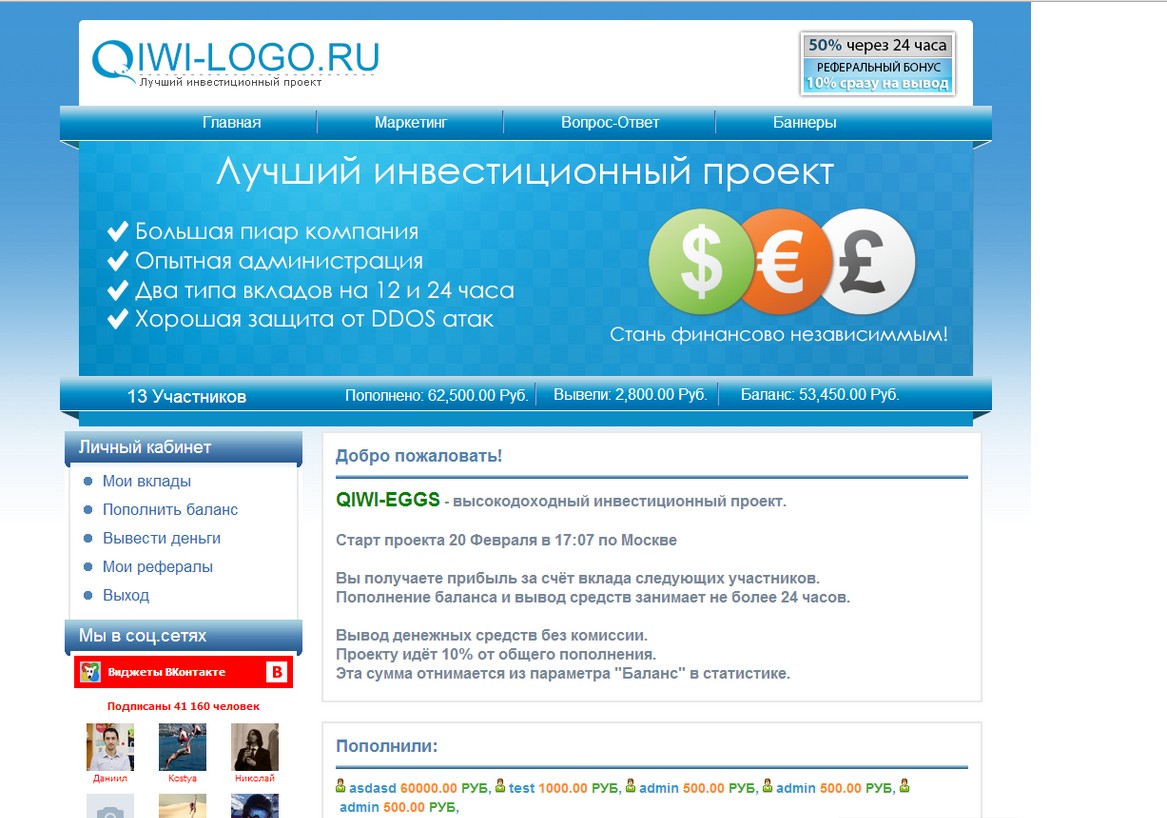Click the Добро пожаловать! heading
The height and width of the screenshot is (818, 1167).
(419, 456)
